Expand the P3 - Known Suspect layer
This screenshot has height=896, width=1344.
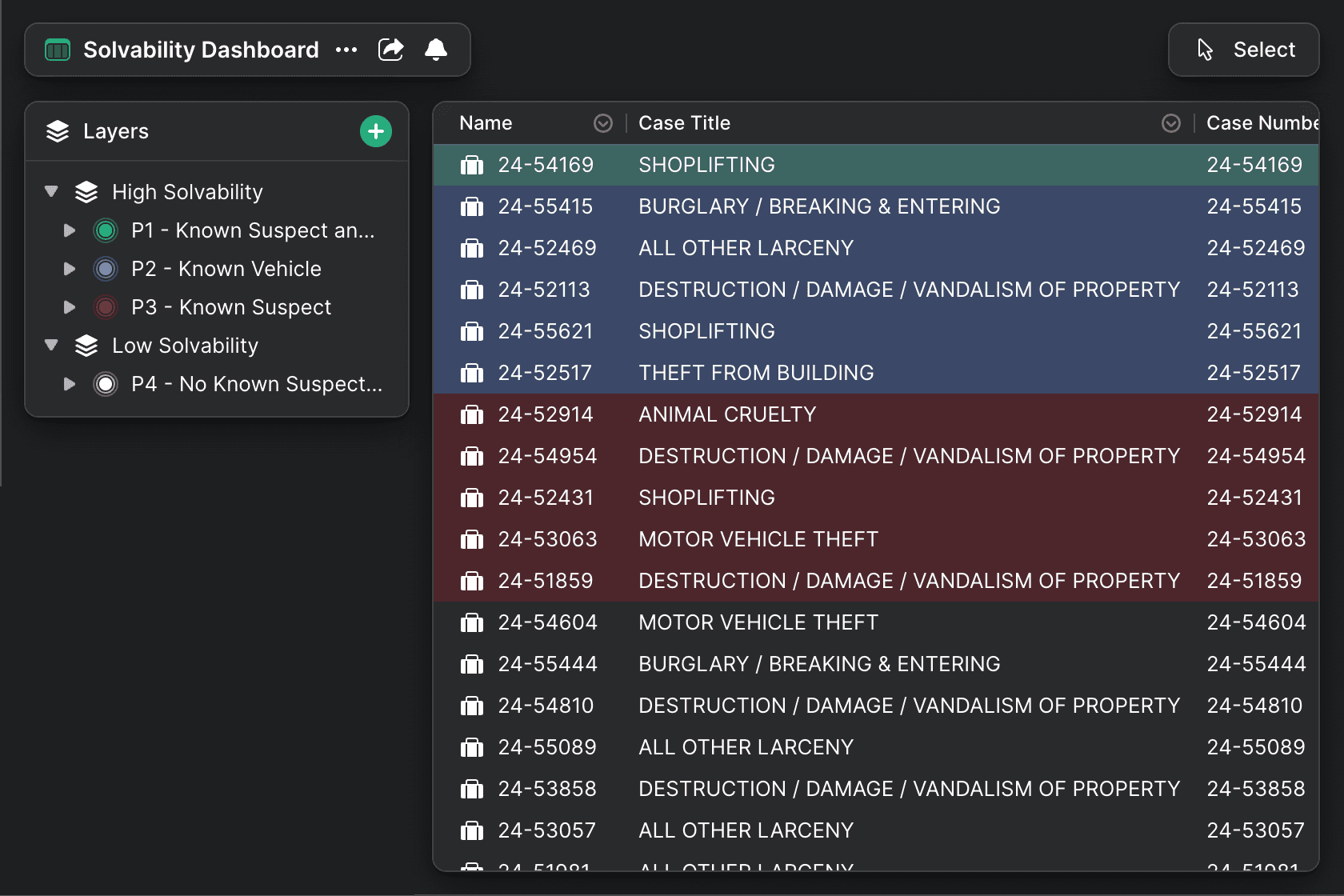tap(70, 307)
